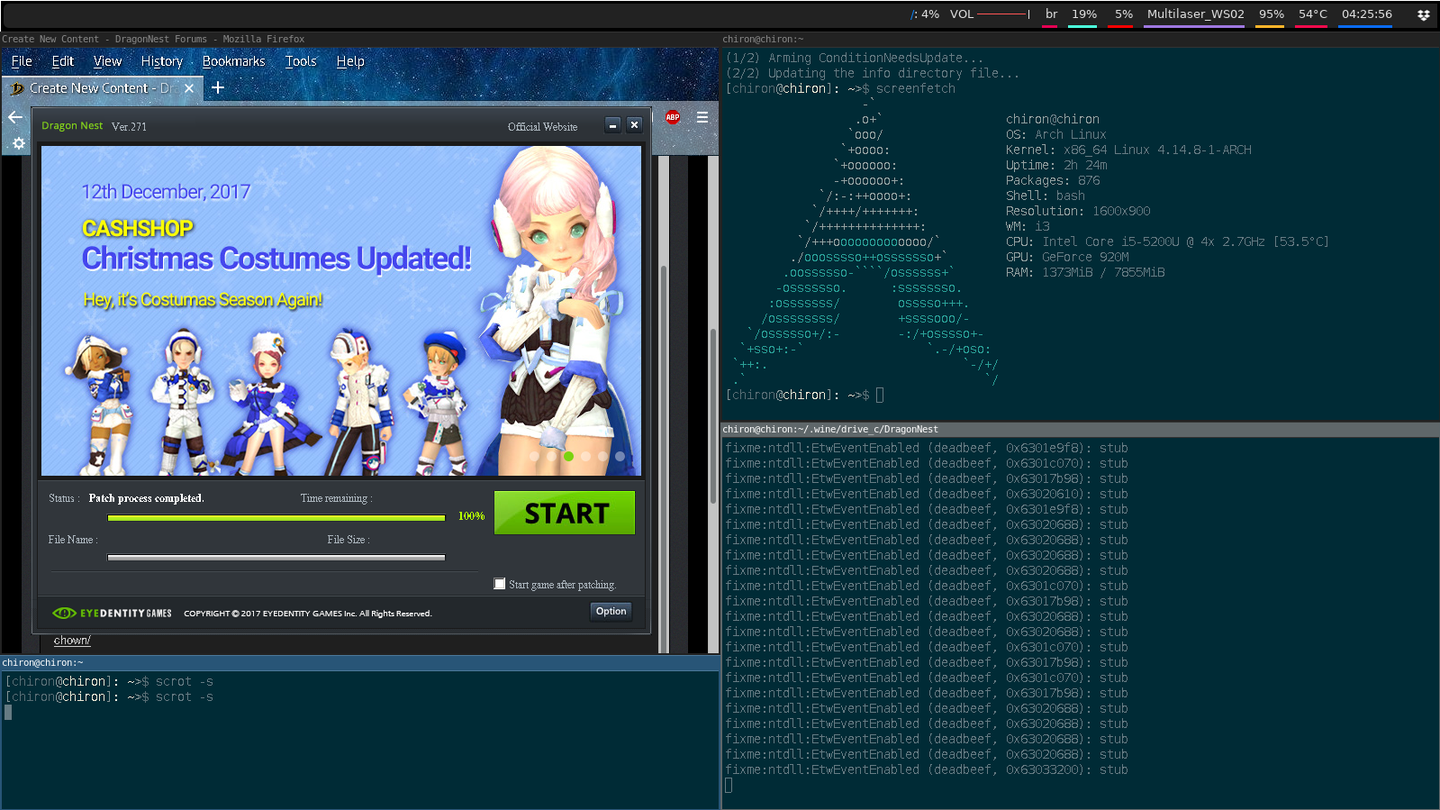Close the Create New Content tab
The height and width of the screenshot is (810, 1440).
pyautogui.click(x=191, y=88)
